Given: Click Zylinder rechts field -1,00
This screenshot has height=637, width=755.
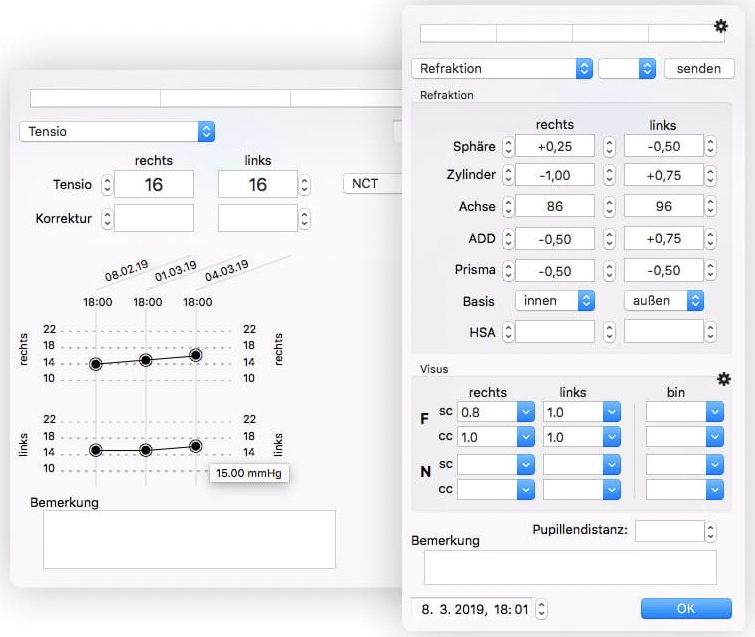Looking at the screenshot, I should point(555,175).
